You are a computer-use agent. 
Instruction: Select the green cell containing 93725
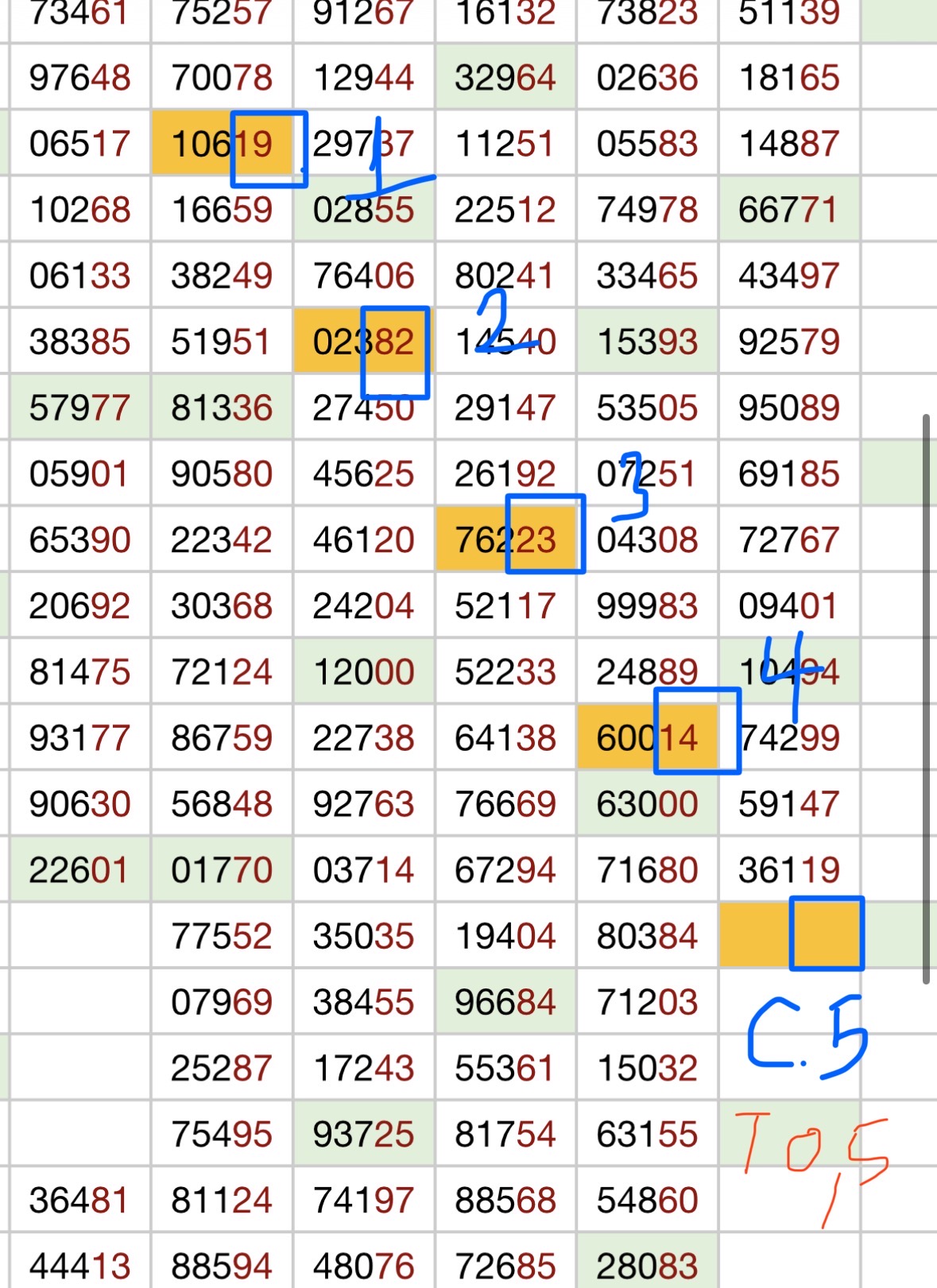[364, 1133]
